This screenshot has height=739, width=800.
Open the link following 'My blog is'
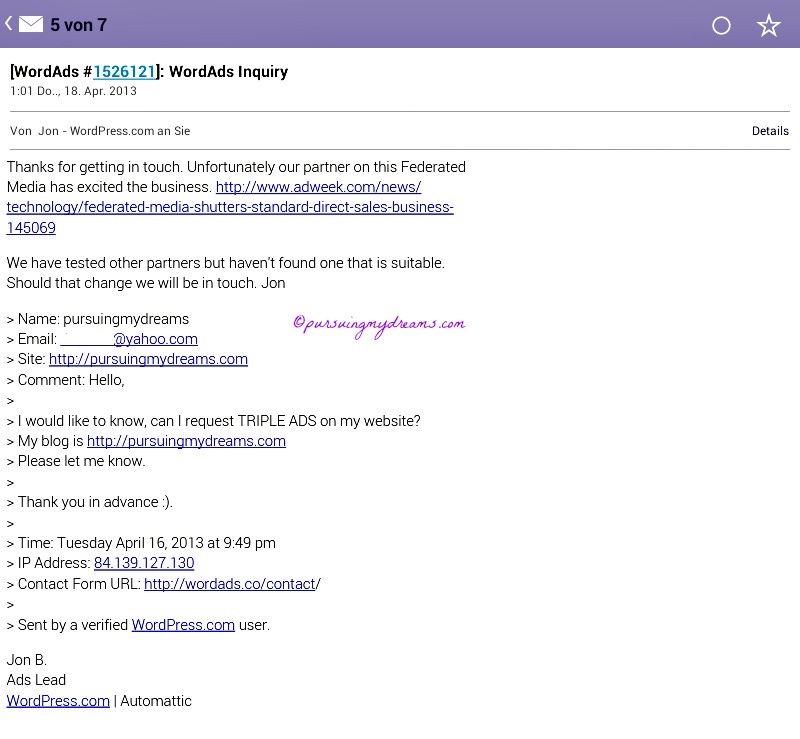point(186,441)
